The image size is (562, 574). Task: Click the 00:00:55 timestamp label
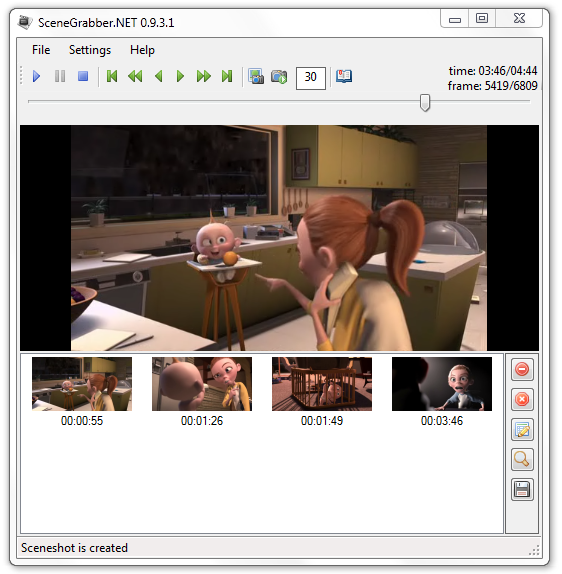(82, 421)
